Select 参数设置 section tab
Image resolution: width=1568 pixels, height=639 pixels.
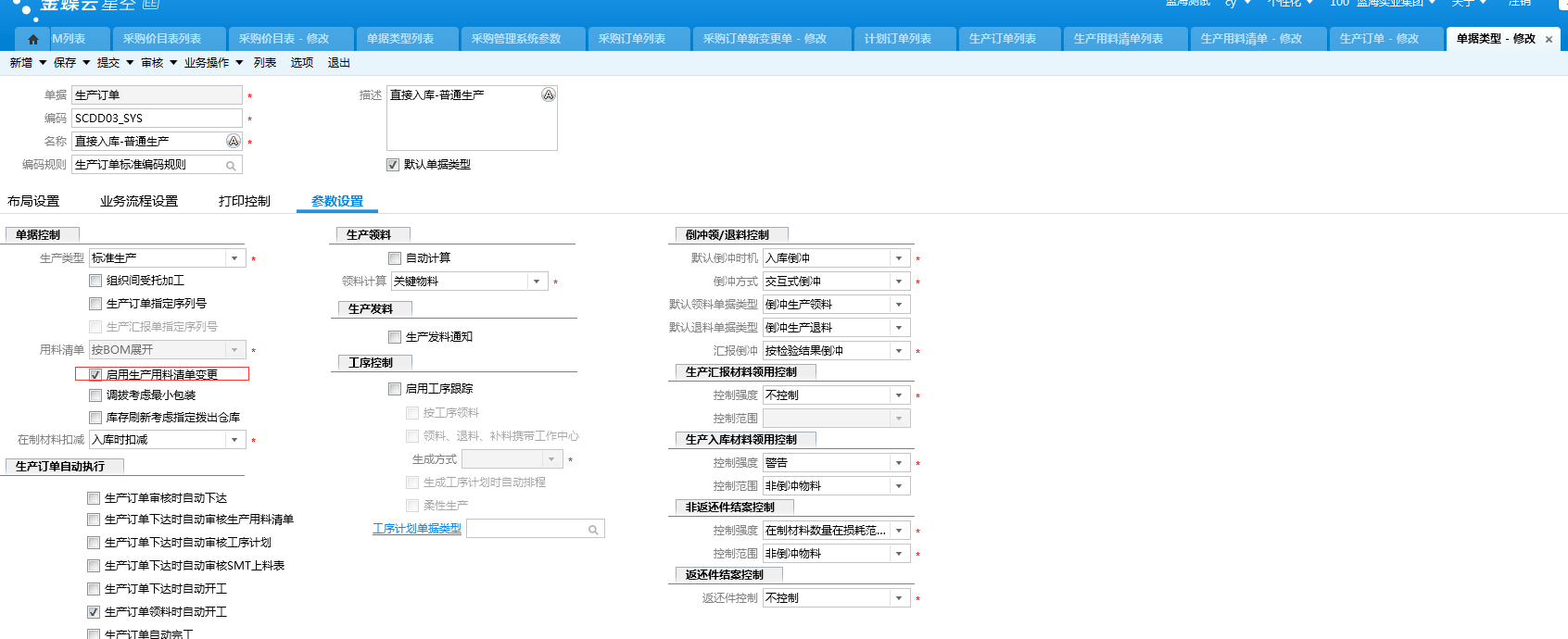click(x=337, y=201)
